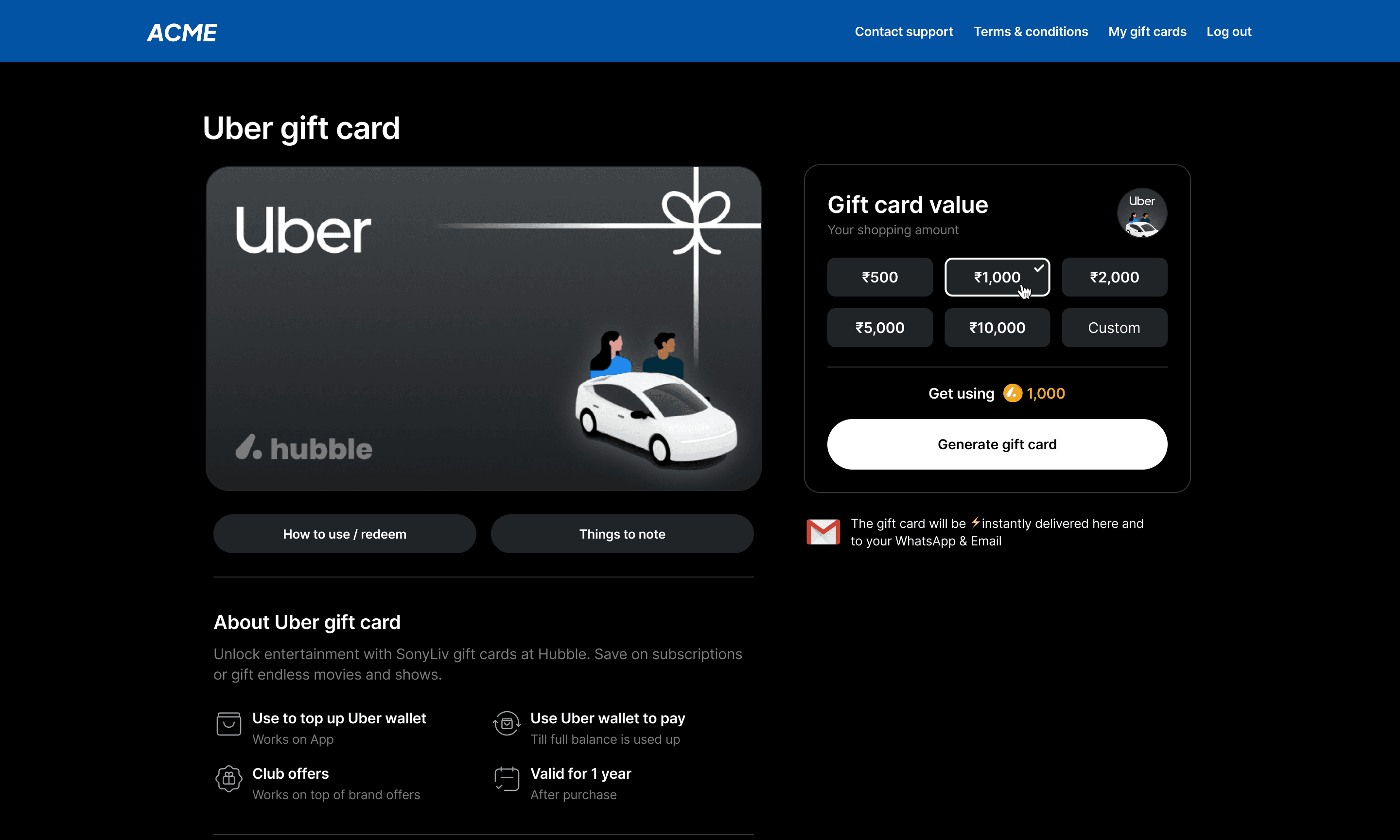Click the Club offers gift badge icon
1400x840 pixels.
[228, 779]
